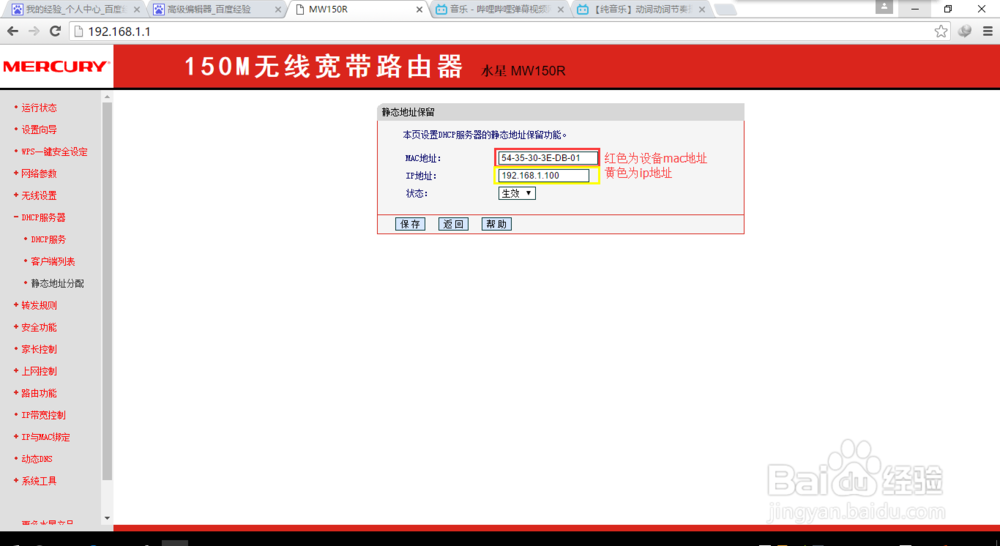Expand 网络参数 menu
Image resolution: width=1000 pixels, height=546 pixels.
(x=39, y=173)
